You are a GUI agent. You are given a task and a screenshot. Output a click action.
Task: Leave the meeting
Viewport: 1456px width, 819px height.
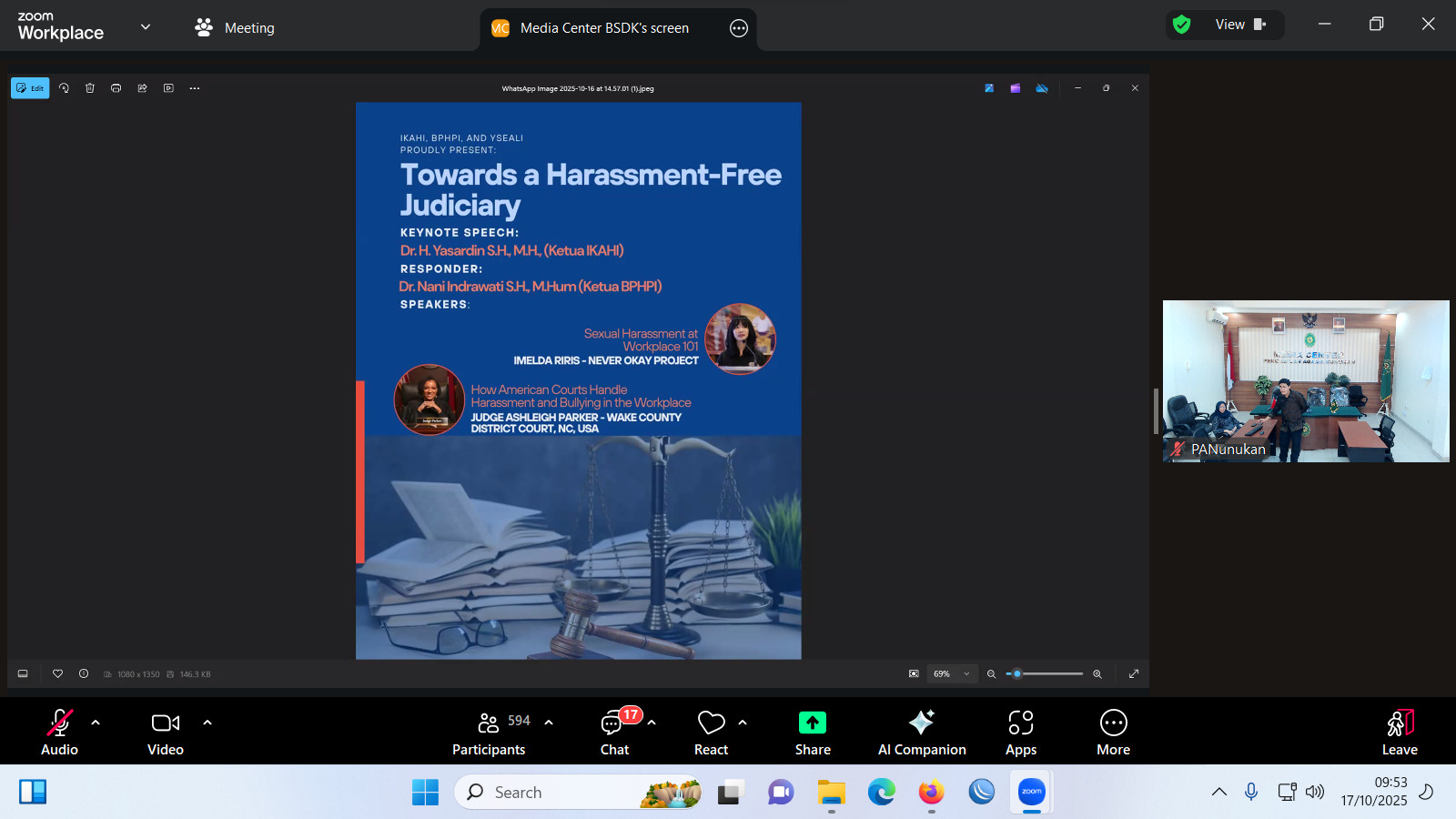[x=1399, y=733]
